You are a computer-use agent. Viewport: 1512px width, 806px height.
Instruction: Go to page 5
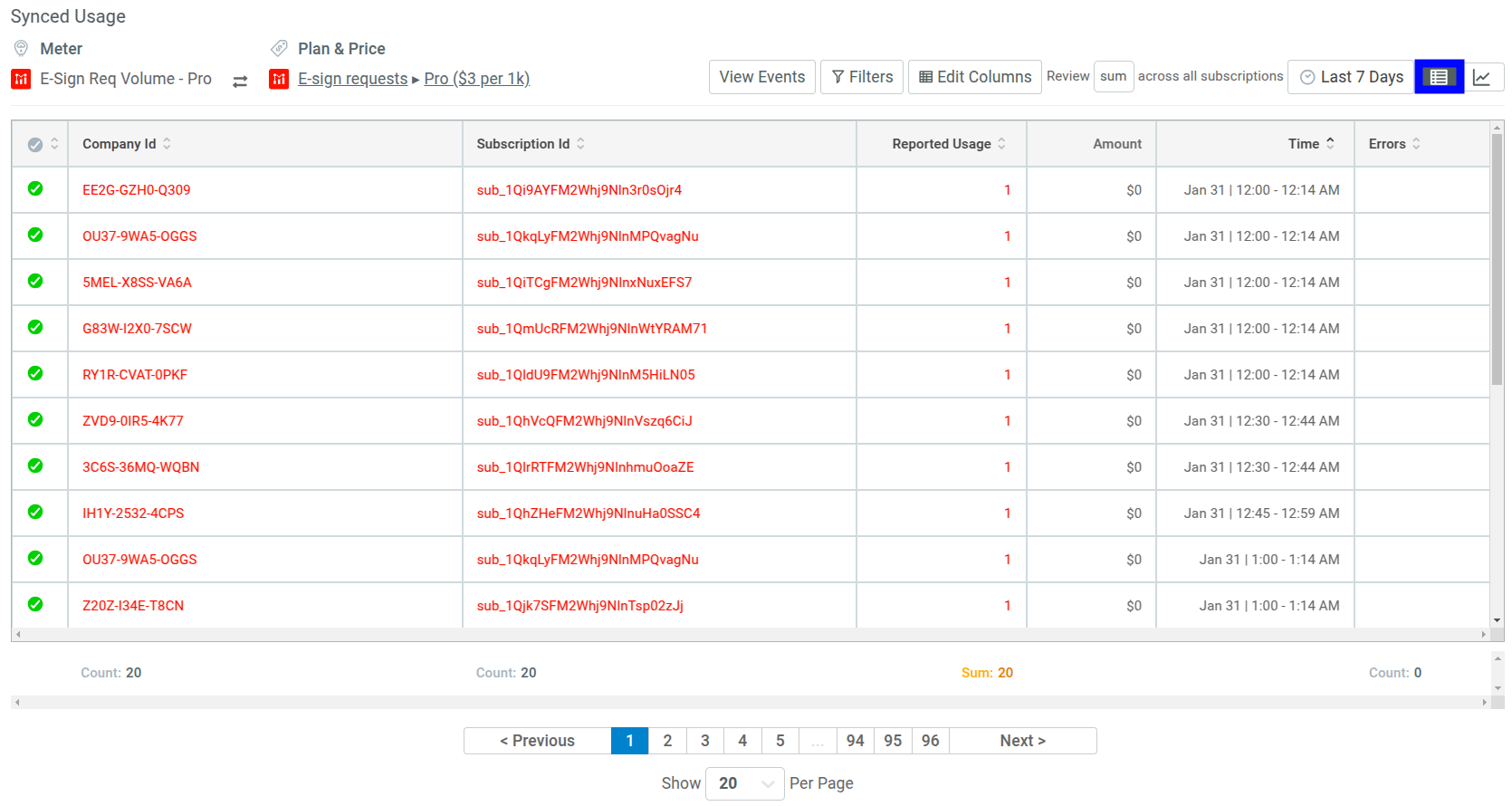(780, 741)
